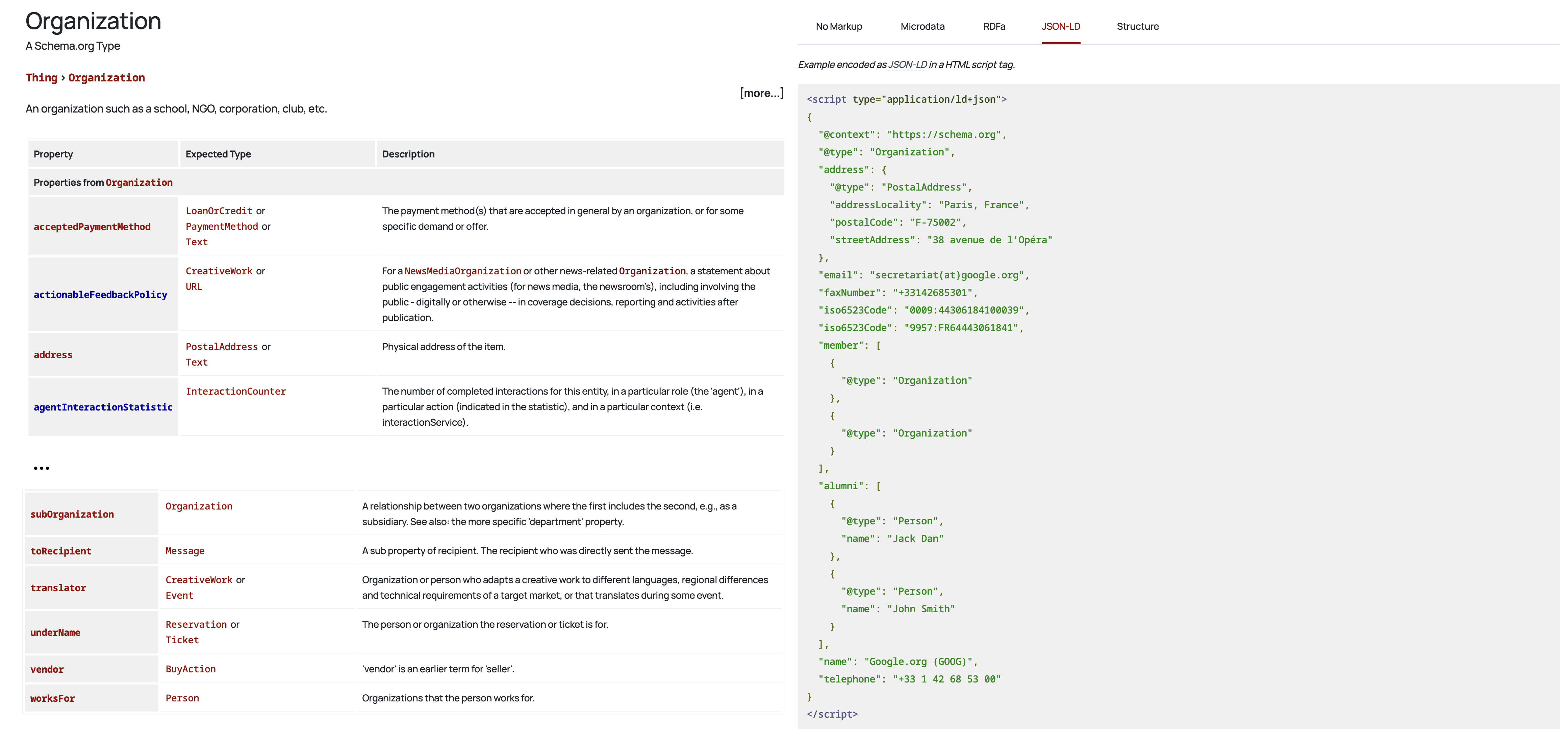Open the acceptedPaymentMethod property link
1568x746 pixels.
(92, 227)
